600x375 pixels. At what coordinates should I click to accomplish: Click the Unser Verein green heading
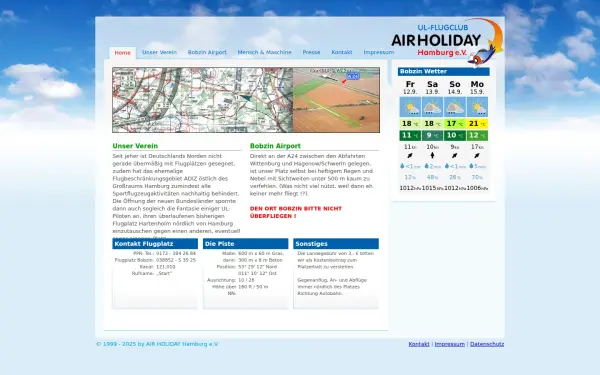point(135,146)
